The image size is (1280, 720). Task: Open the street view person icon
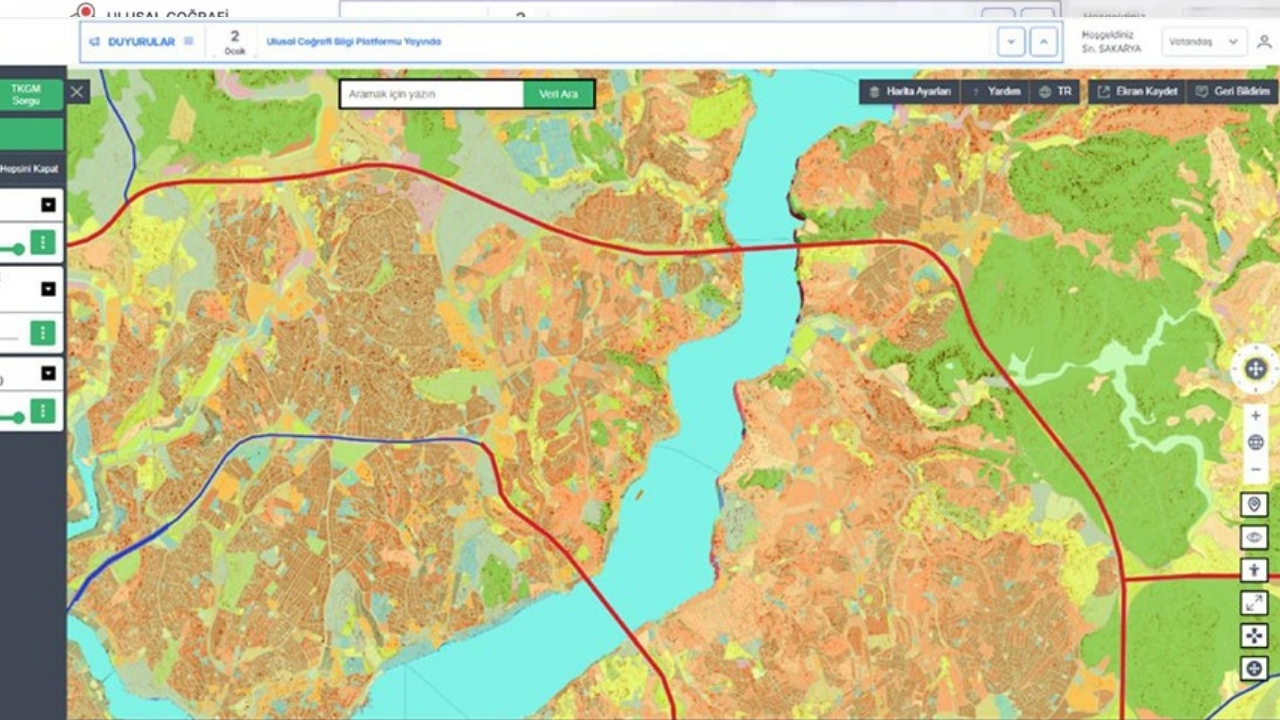(x=1254, y=570)
